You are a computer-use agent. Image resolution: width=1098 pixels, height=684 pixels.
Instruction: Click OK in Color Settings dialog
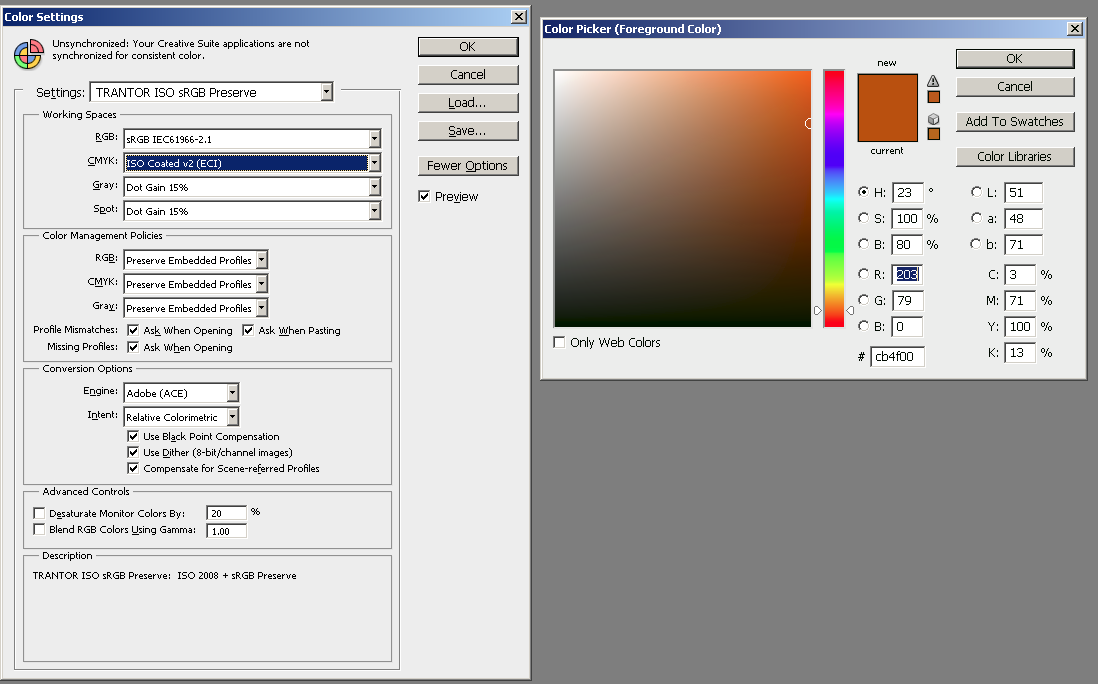tap(468, 46)
